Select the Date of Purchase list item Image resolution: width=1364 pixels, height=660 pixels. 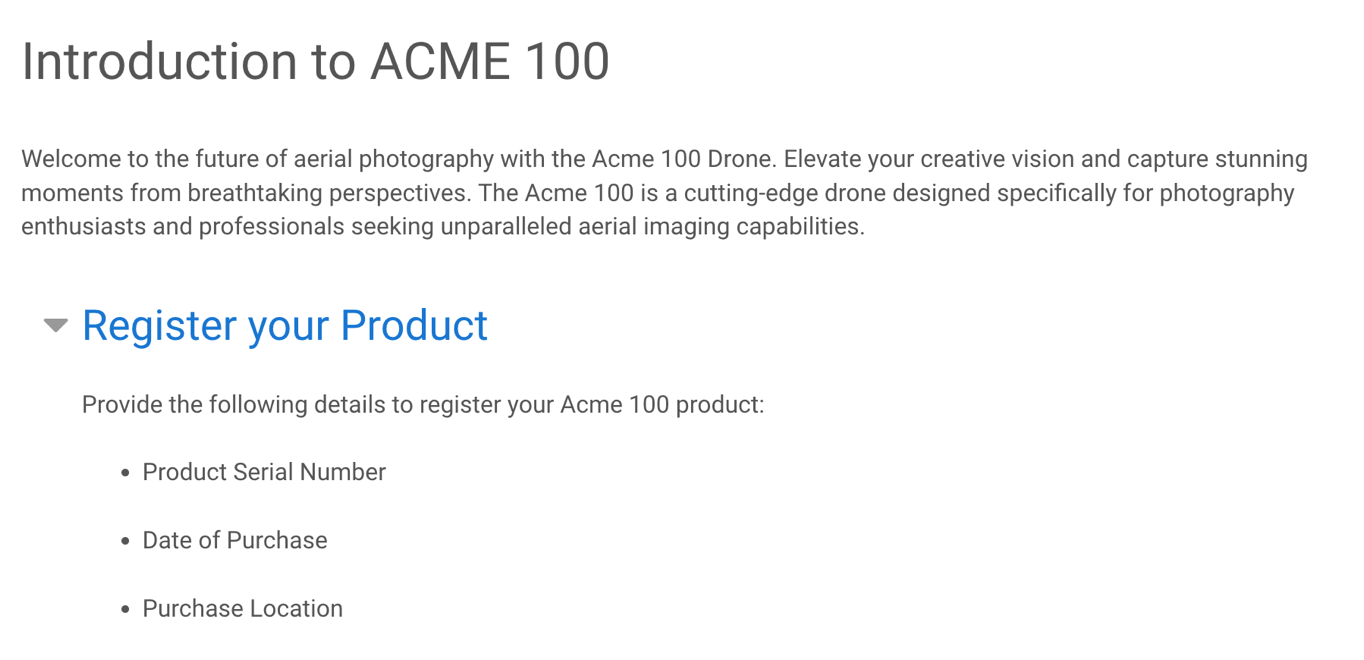tap(235, 540)
